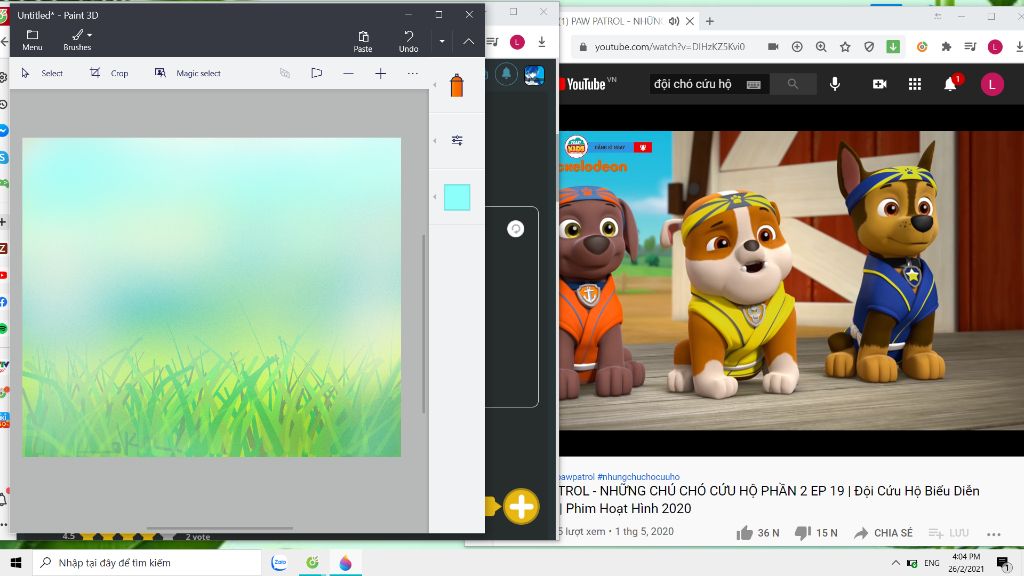Open the browser profile avatar L in right browser
Viewport: 1024px width, 576px height.
995,46
